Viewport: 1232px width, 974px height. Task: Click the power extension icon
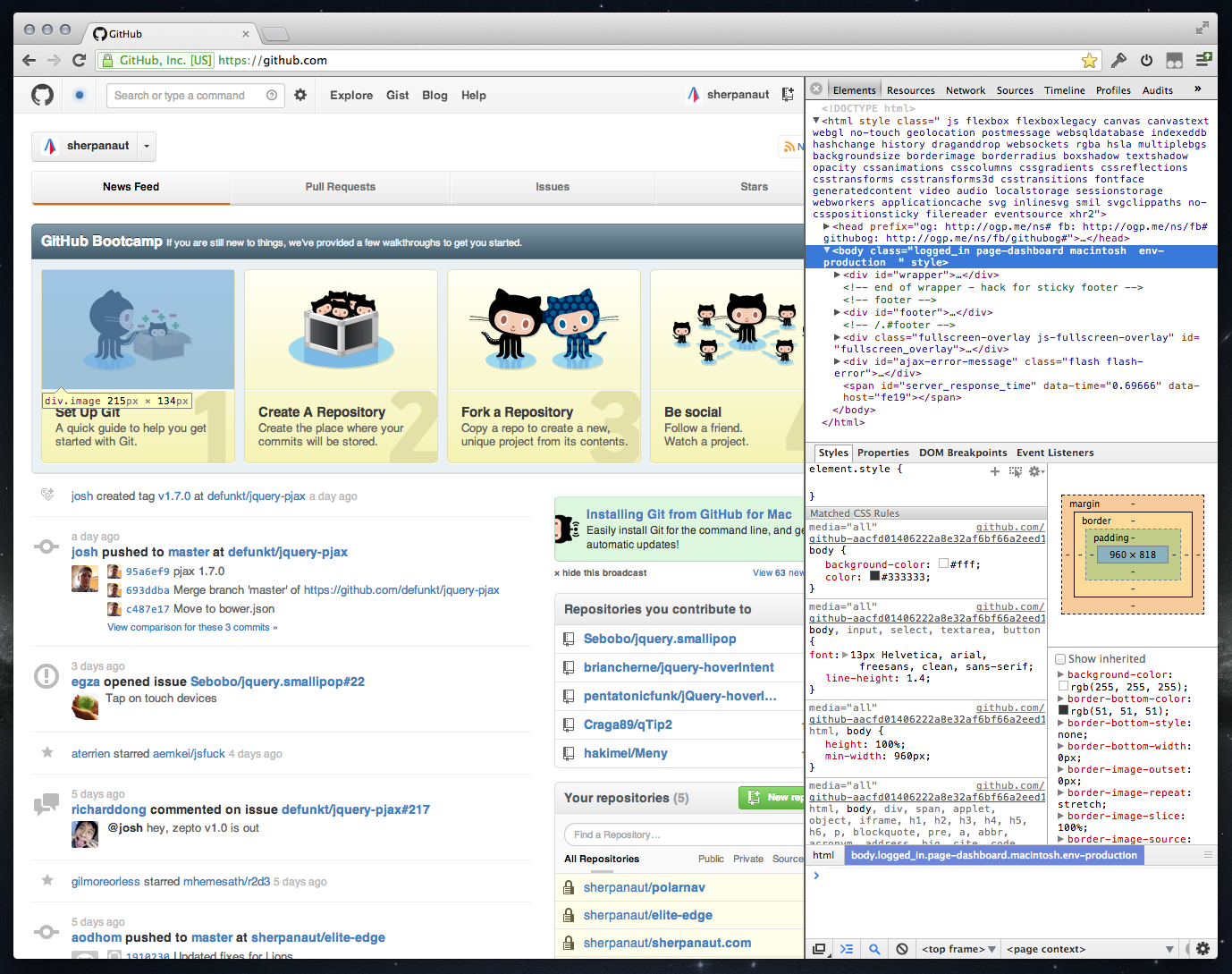click(1146, 60)
